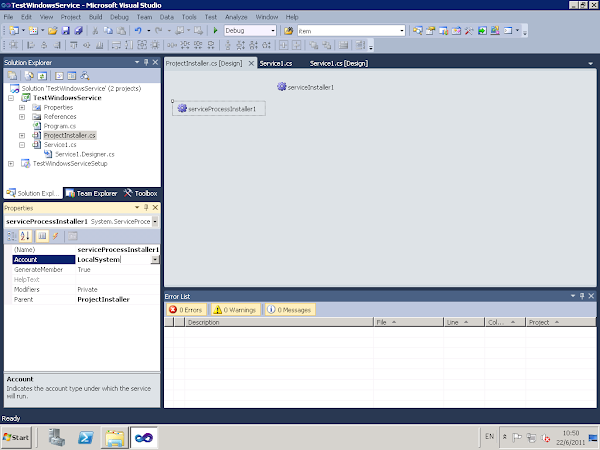Switch to the Service1.cs [Design] tab
The image size is (600, 450).
pyautogui.click(x=339, y=64)
